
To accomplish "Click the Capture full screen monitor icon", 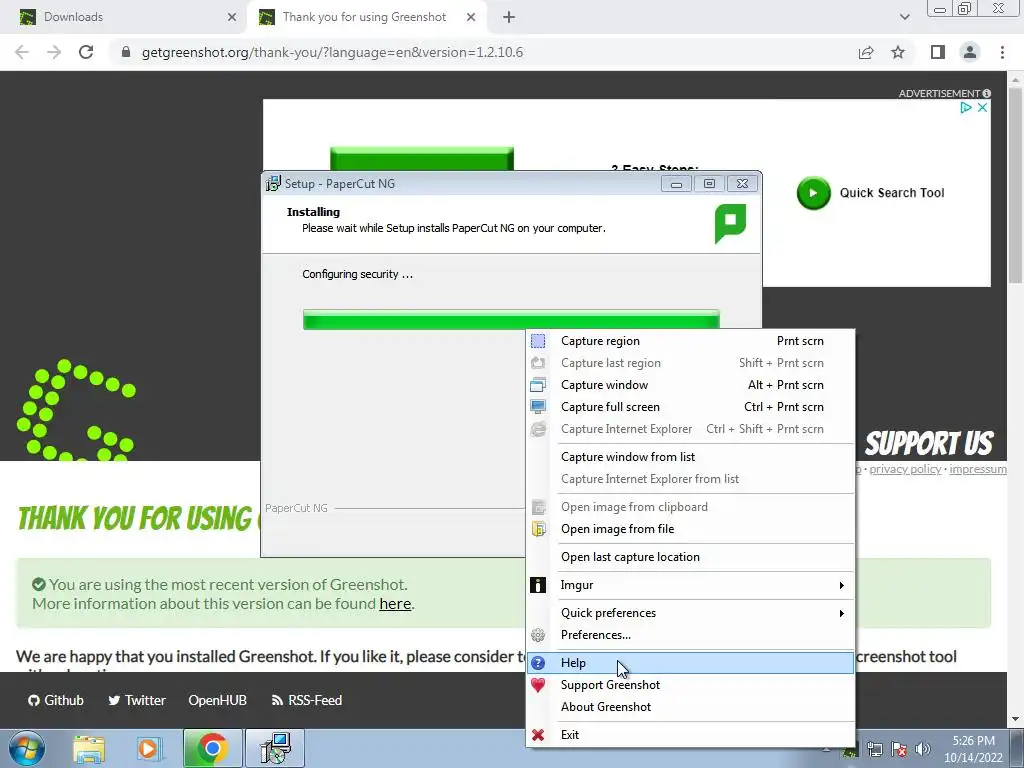I will [537, 407].
